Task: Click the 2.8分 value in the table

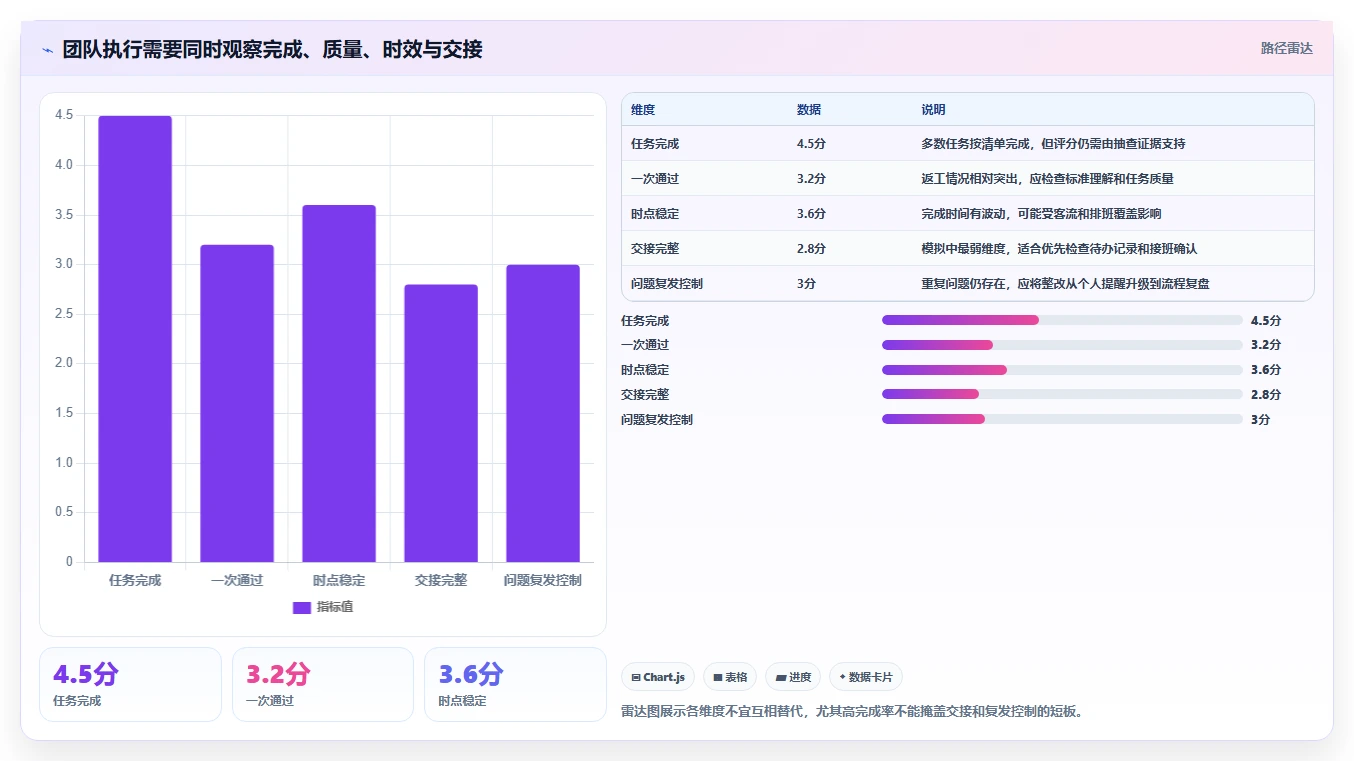Action: tap(811, 249)
